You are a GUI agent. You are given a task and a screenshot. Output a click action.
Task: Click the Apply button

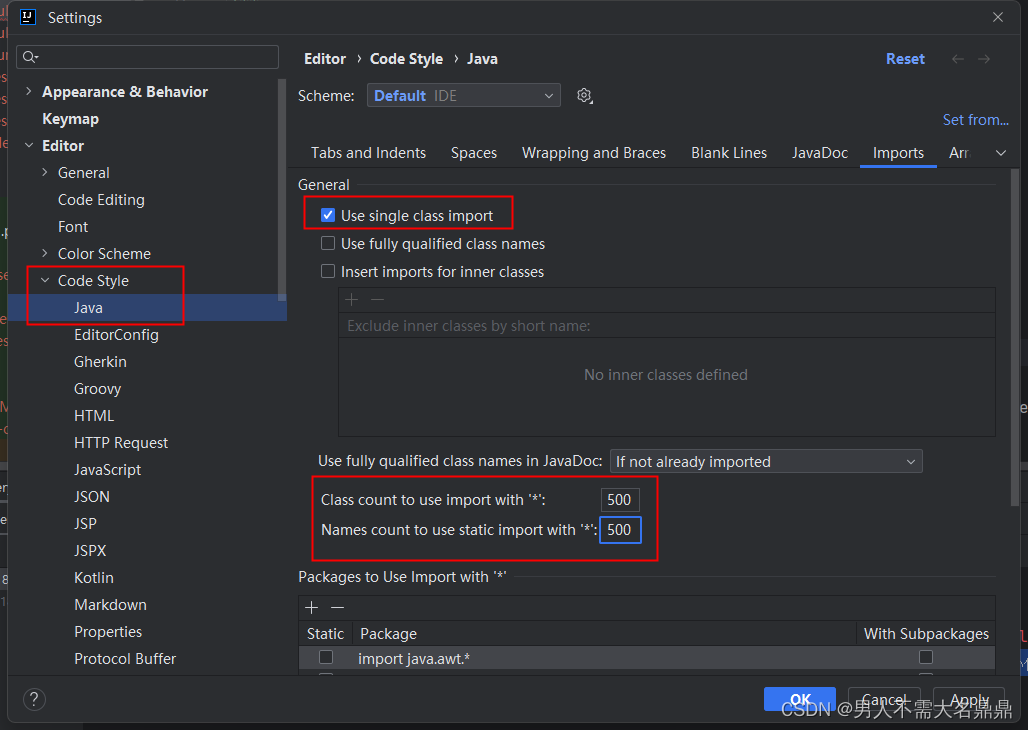click(969, 699)
